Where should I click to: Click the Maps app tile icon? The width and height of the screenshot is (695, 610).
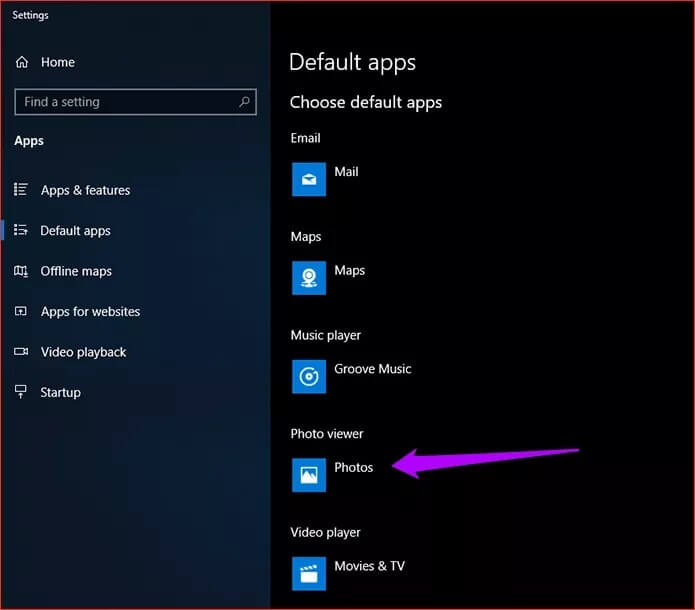tap(309, 278)
